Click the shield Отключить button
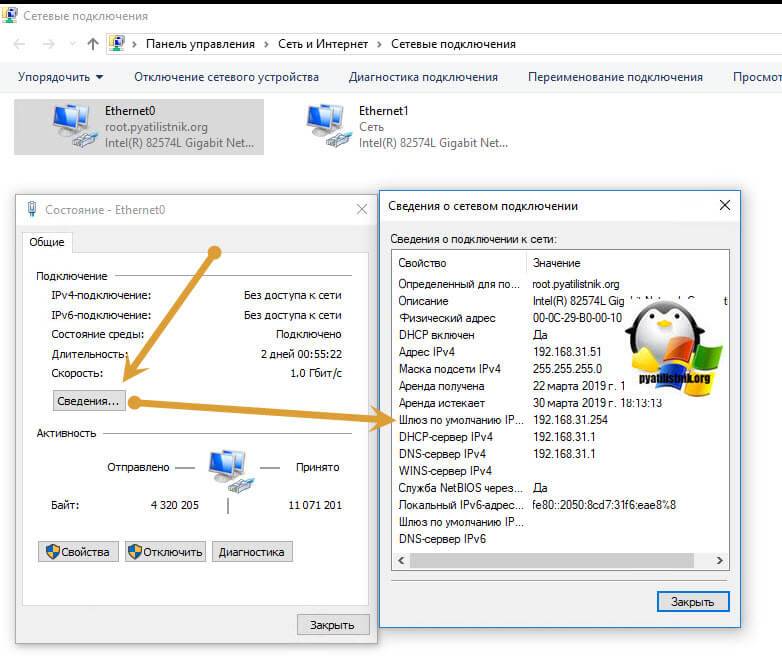Image resolution: width=782 pixels, height=662 pixels. pyautogui.click(x=165, y=552)
